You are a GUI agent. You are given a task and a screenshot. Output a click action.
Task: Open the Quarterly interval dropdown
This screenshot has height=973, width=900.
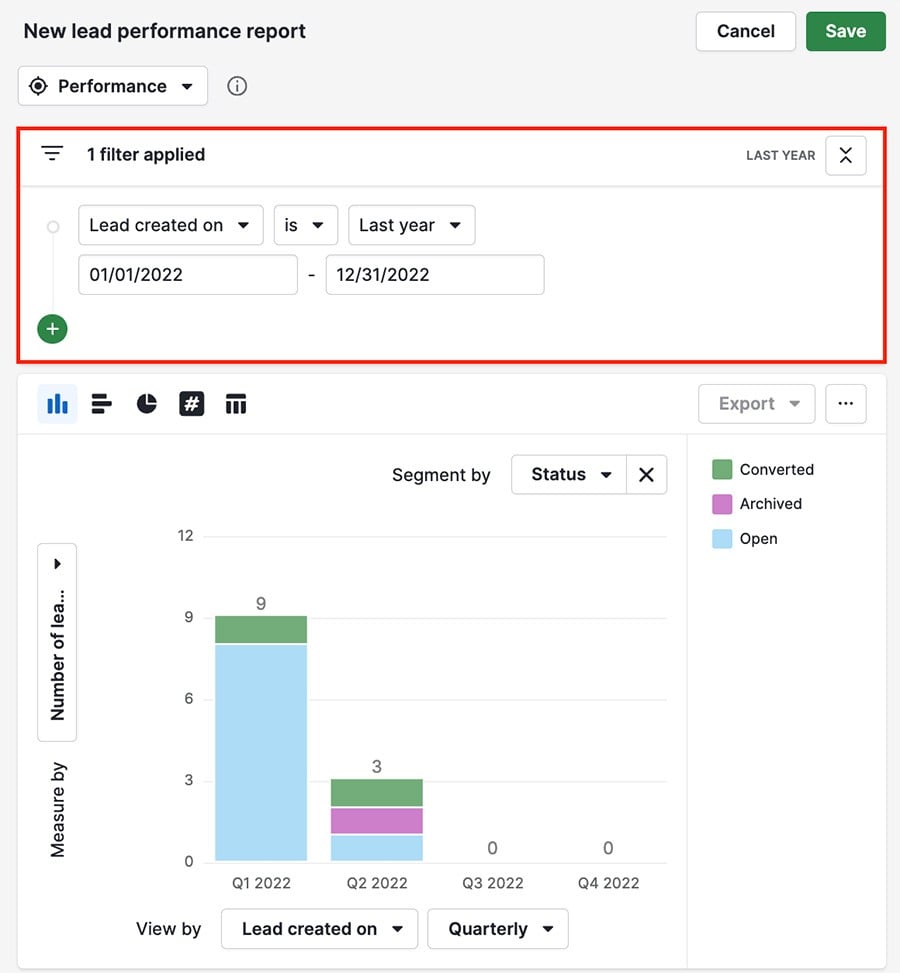(x=497, y=929)
